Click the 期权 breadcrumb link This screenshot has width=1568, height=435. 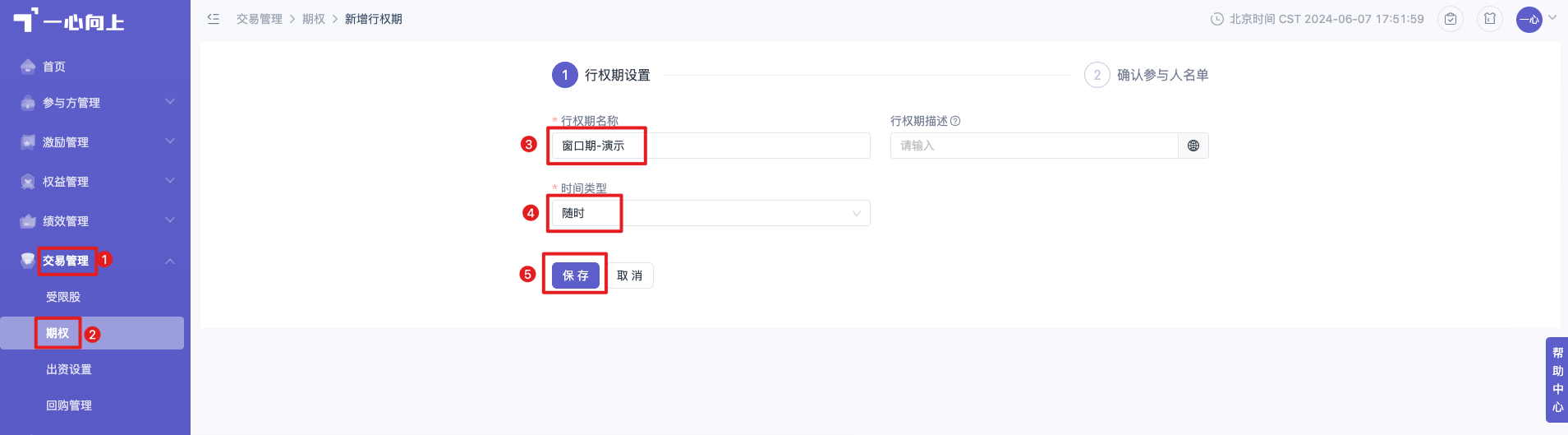click(x=314, y=19)
